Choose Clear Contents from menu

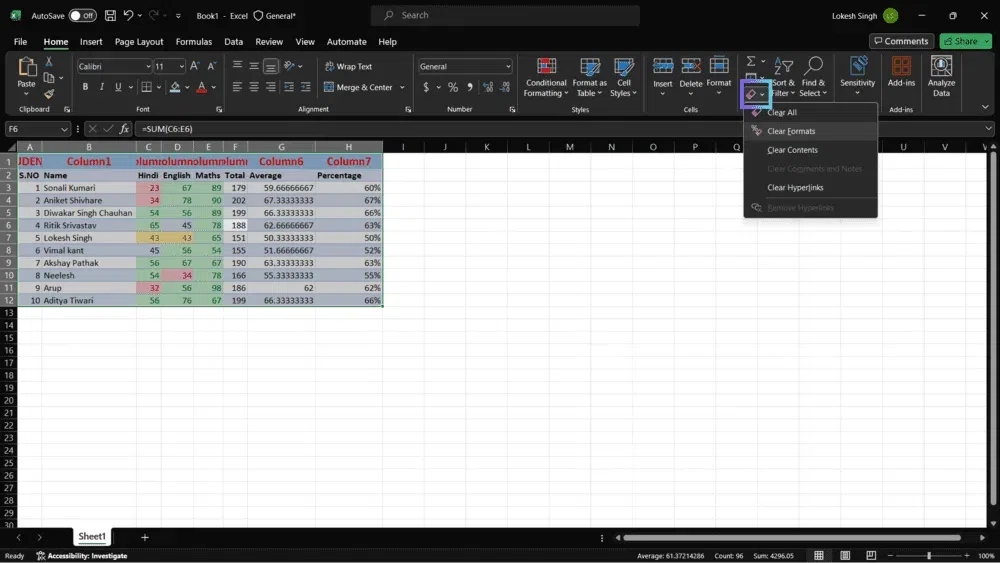(x=810, y=150)
